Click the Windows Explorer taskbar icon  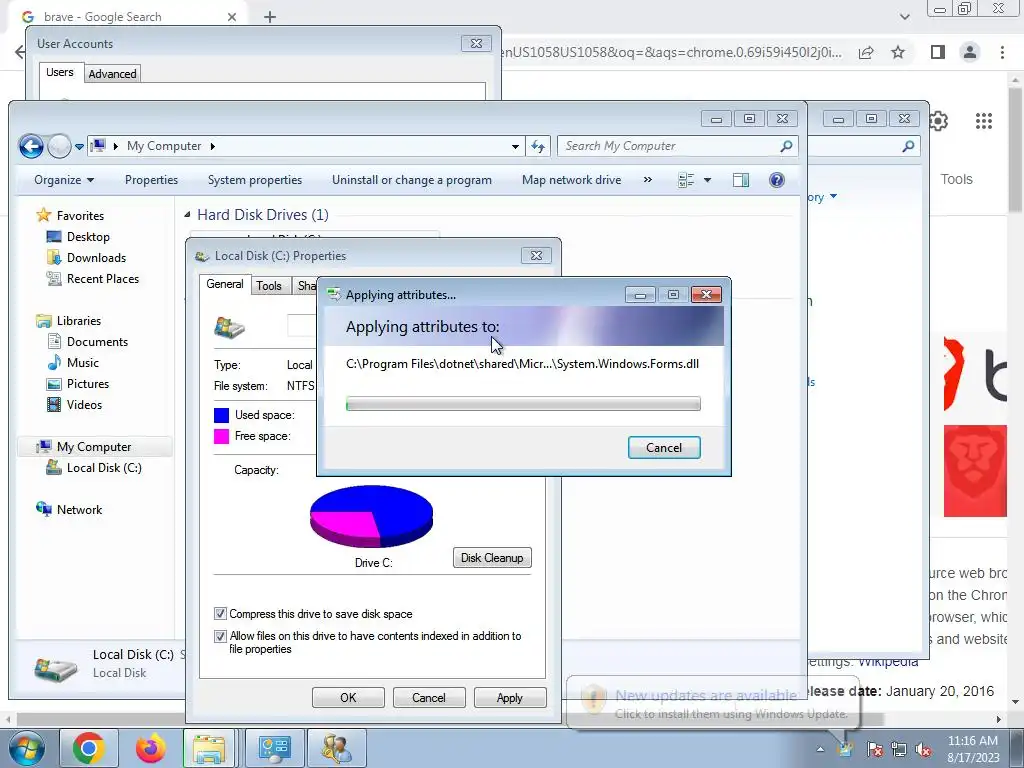[x=209, y=748]
